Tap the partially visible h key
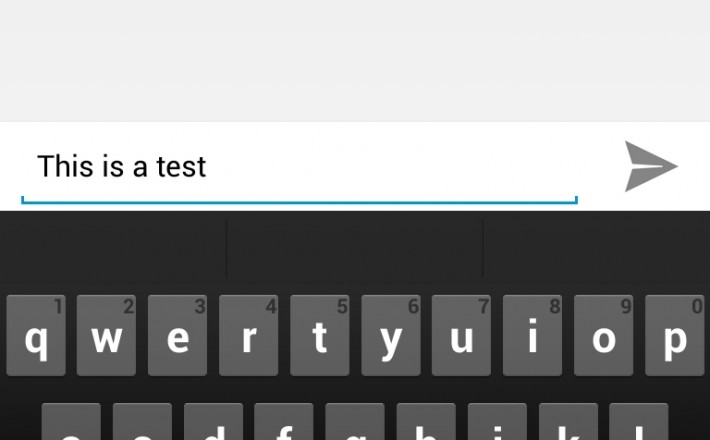 coord(426,421)
